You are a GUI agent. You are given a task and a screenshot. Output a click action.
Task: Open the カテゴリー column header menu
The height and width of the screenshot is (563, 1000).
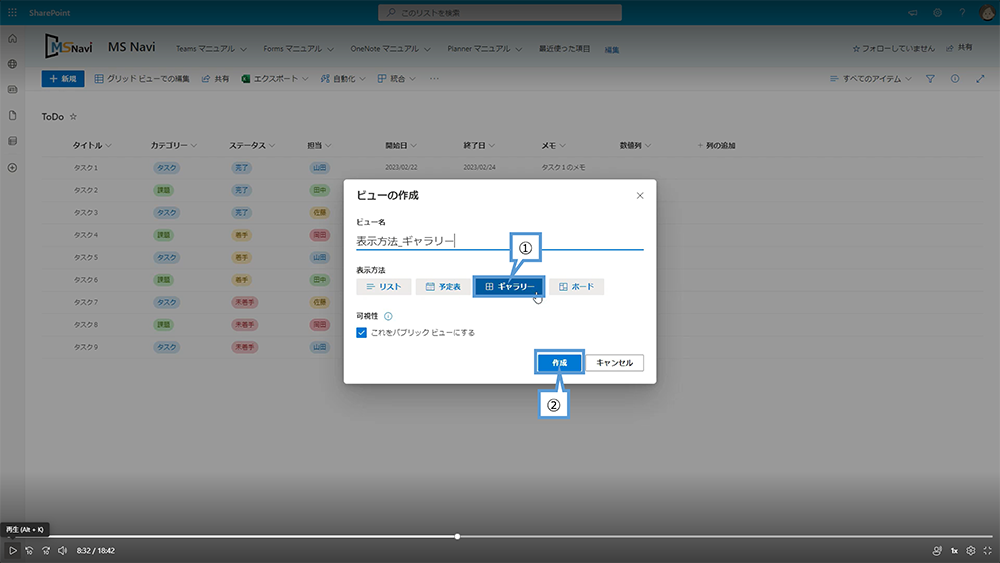pos(173,146)
